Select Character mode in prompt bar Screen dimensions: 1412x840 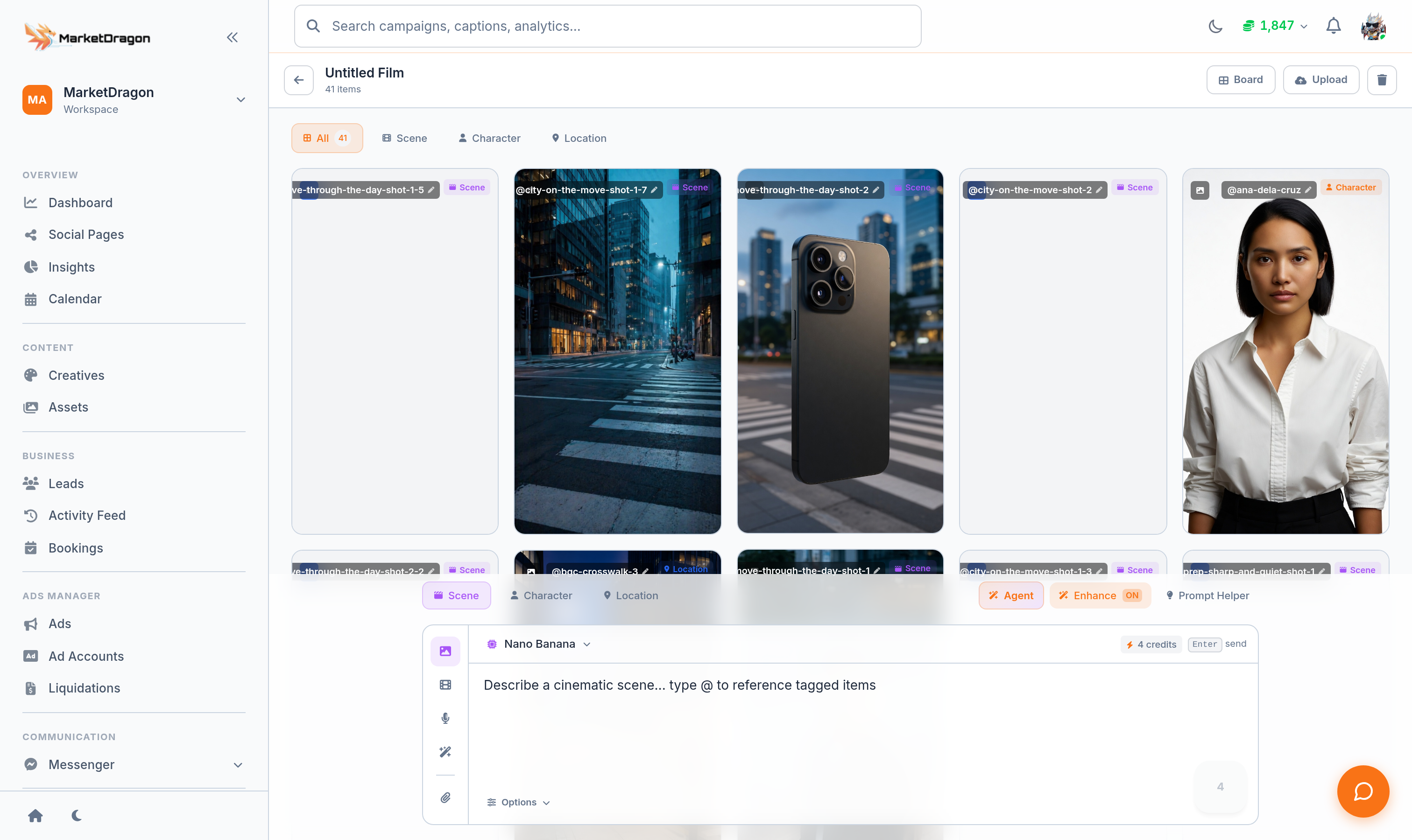pos(541,595)
